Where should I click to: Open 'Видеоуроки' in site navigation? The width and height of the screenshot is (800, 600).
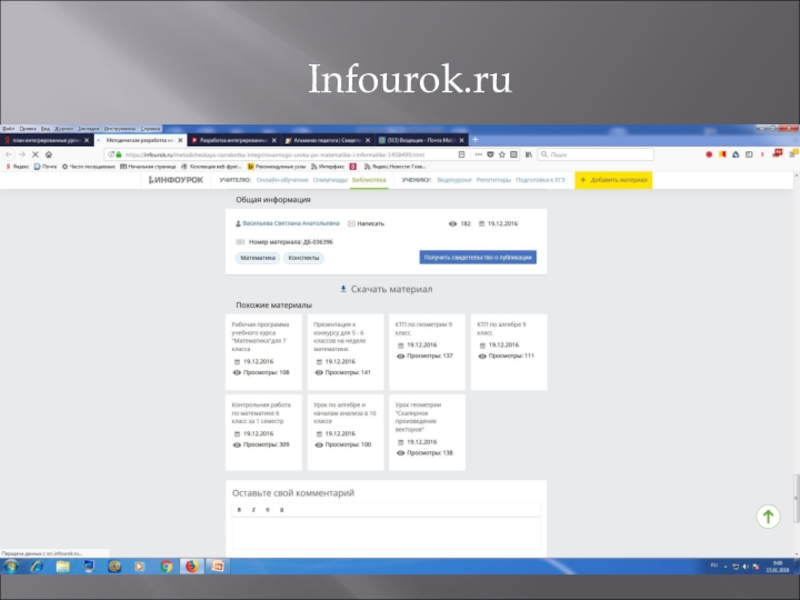[x=454, y=180]
